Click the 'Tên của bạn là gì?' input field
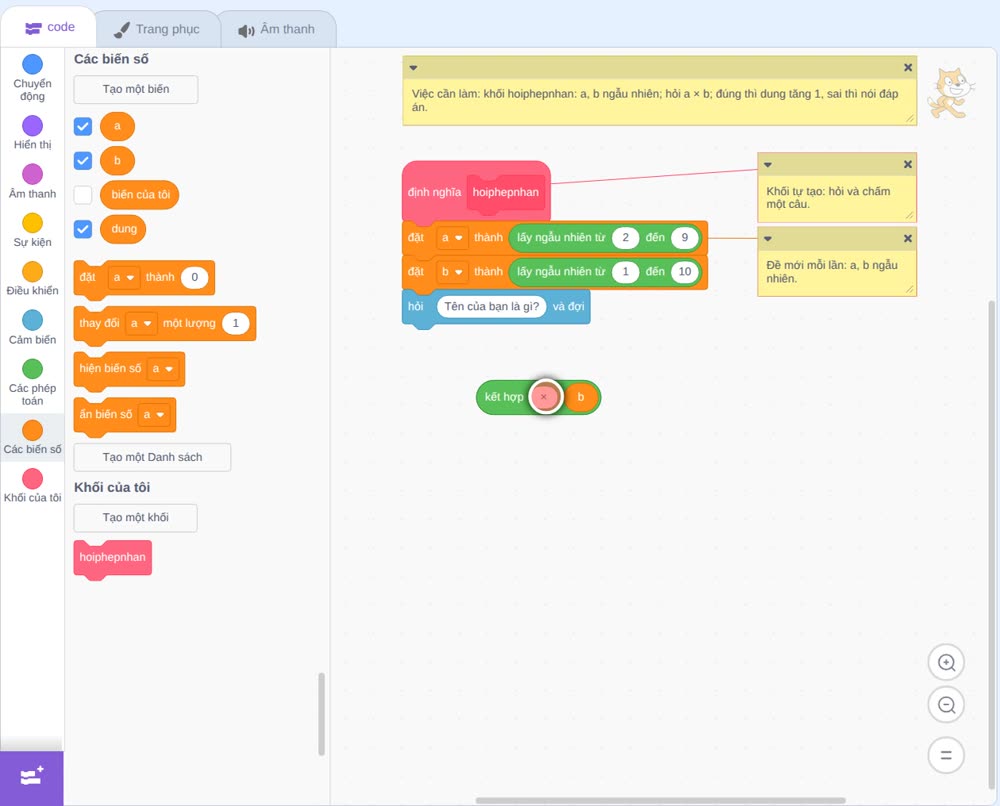Image resolution: width=1000 pixels, height=806 pixels. (x=492, y=307)
